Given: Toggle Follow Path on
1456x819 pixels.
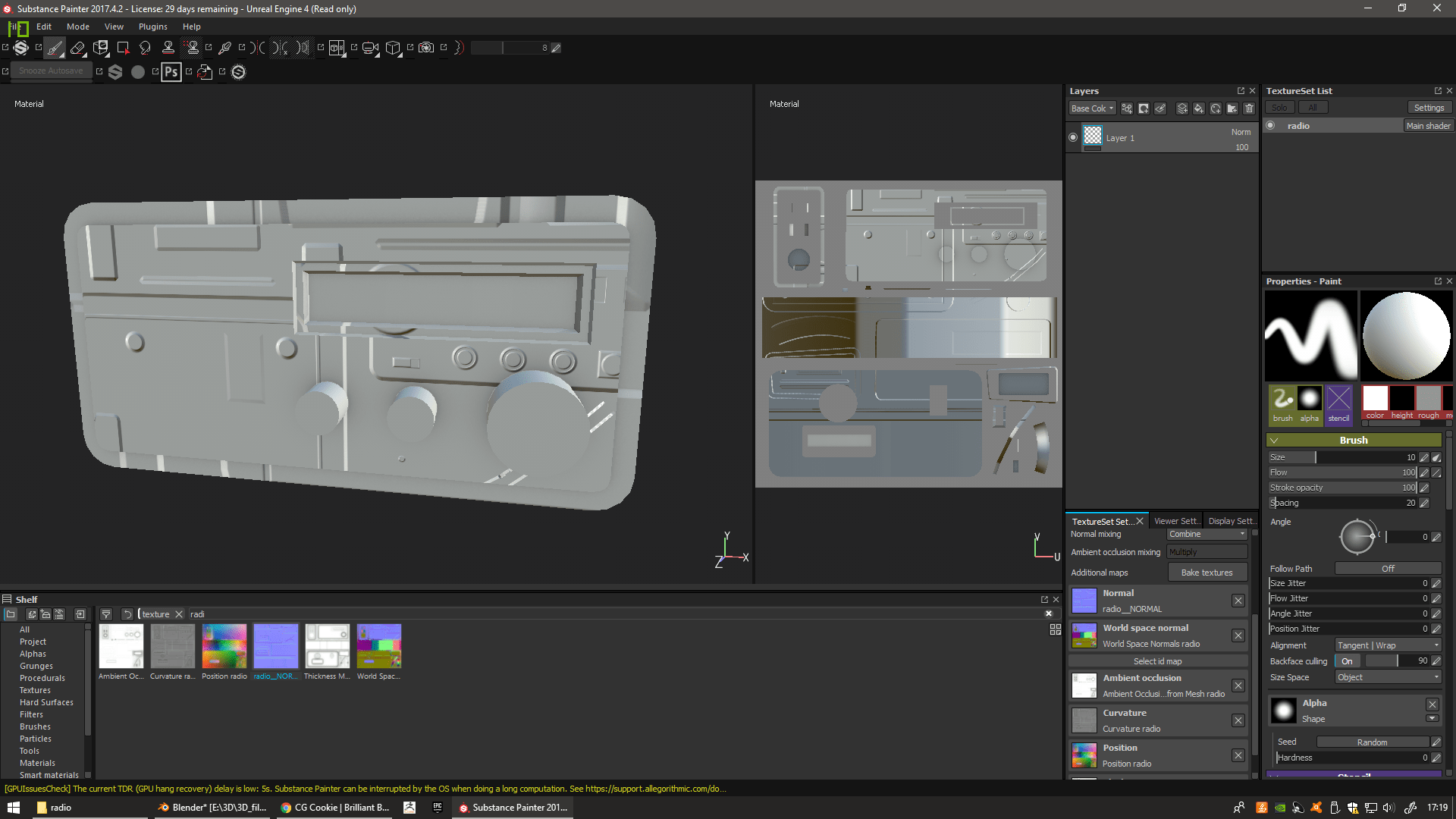Looking at the screenshot, I should pos(1388,568).
